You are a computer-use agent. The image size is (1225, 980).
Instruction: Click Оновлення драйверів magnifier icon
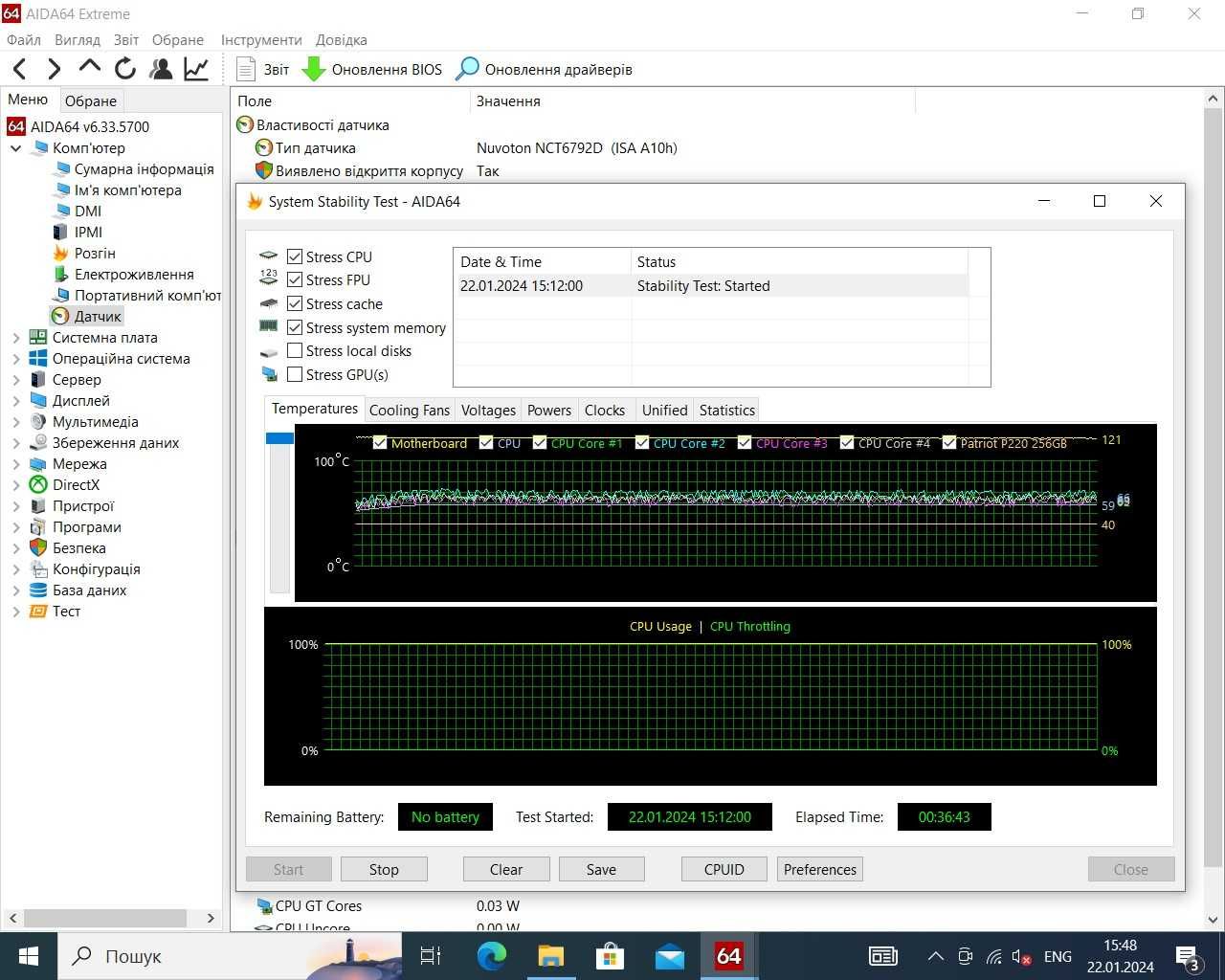[467, 69]
